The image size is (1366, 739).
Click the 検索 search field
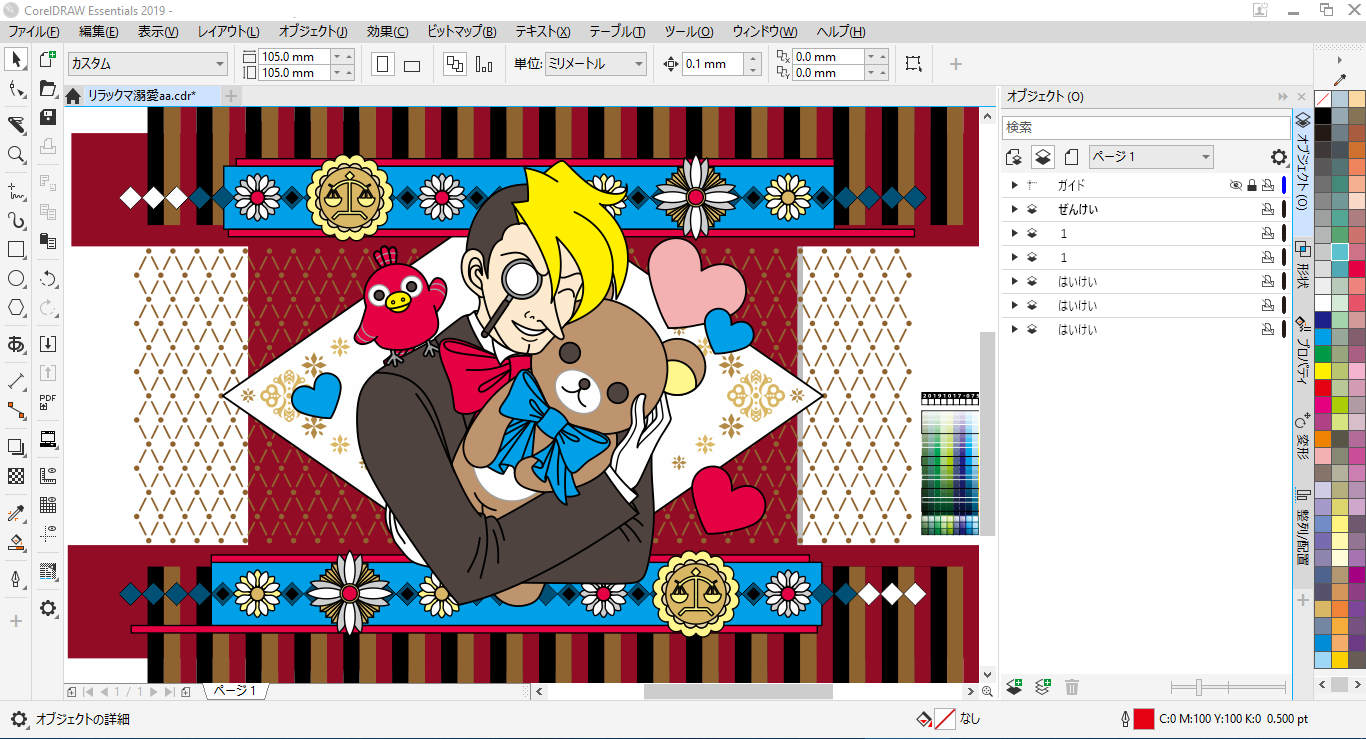1146,128
